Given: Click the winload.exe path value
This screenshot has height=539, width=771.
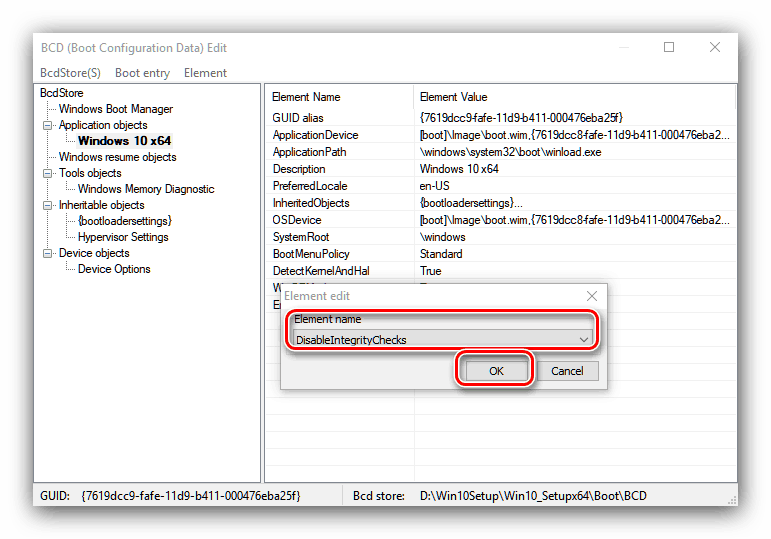Looking at the screenshot, I should (510, 152).
